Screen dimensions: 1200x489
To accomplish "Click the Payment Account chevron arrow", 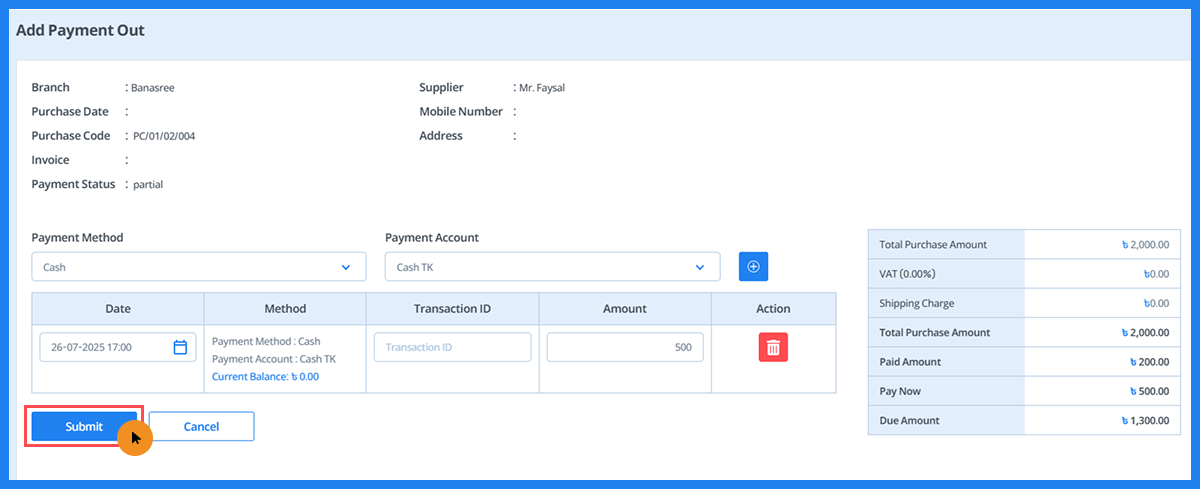I will 700,267.
